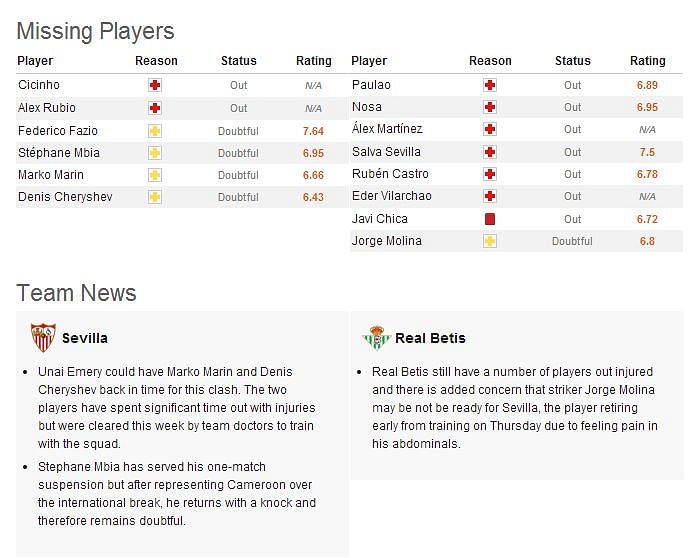Open Salva Sevilla player profile

386,152
